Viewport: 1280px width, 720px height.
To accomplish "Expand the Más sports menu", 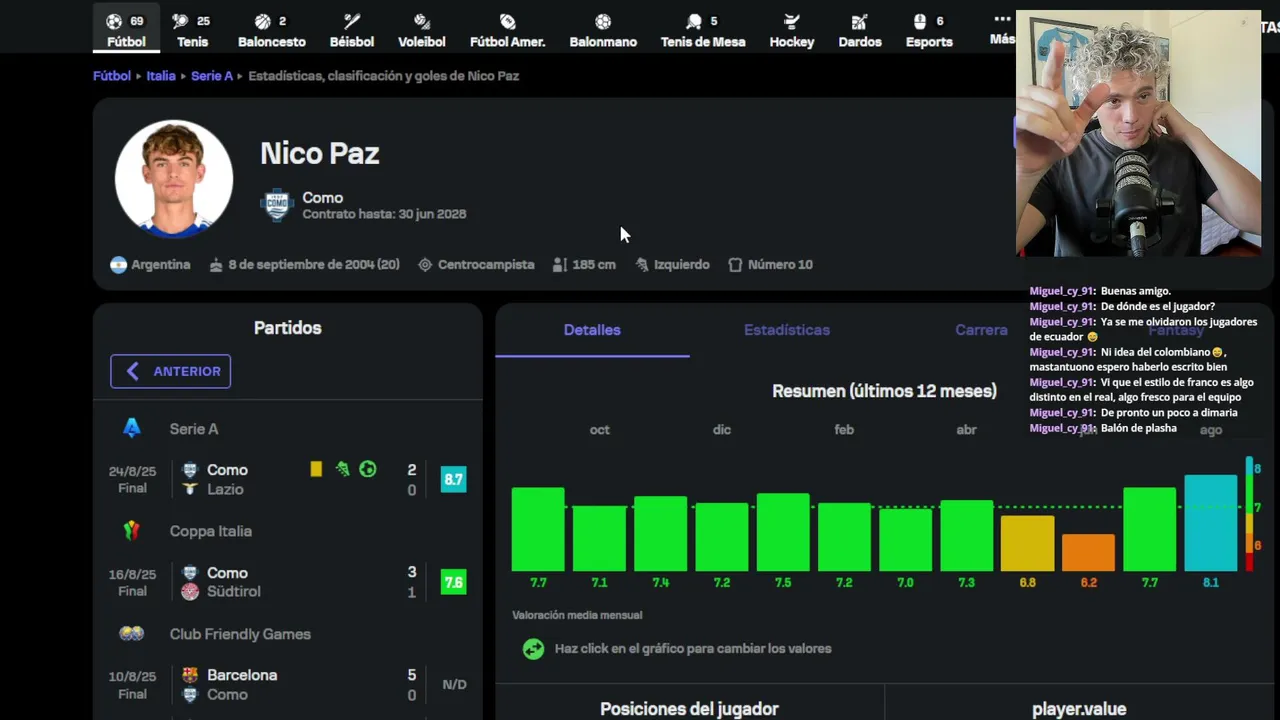I will tap(1002, 28).
